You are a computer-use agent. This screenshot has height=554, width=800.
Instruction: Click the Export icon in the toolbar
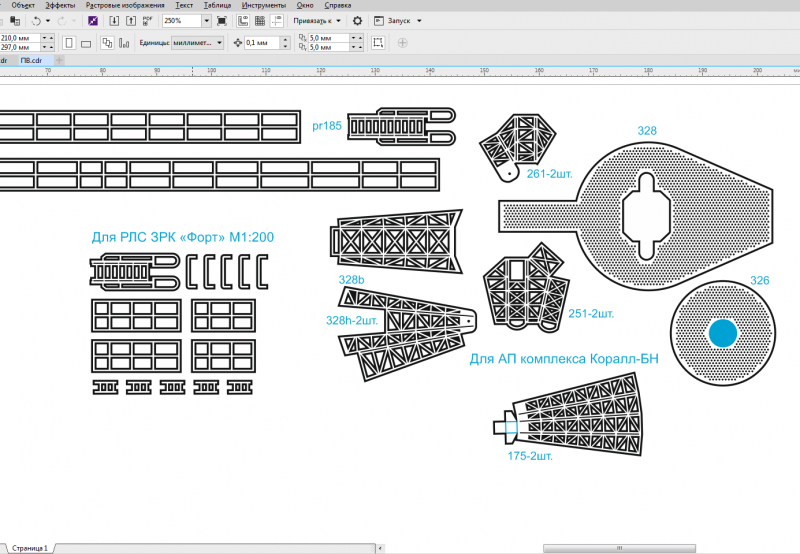[131, 20]
